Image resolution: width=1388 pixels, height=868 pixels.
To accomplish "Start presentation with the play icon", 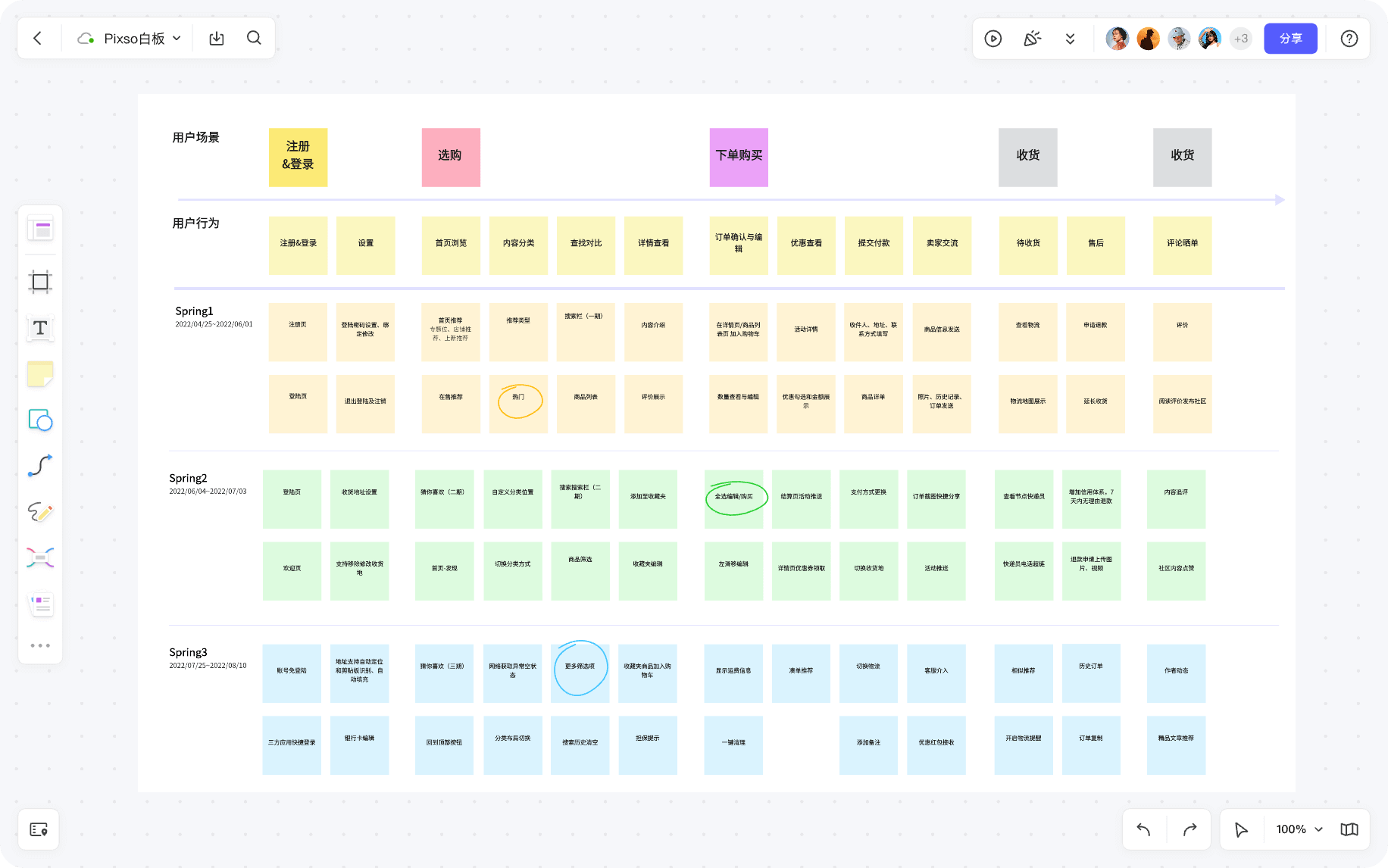I will (993, 39).
